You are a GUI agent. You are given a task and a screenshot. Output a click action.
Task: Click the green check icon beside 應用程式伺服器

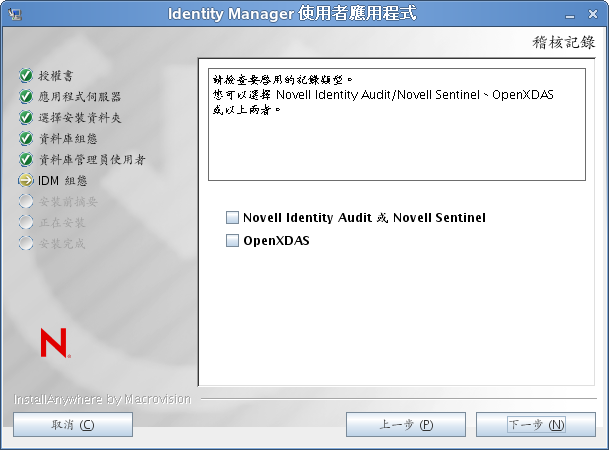(x=26, y=96)
